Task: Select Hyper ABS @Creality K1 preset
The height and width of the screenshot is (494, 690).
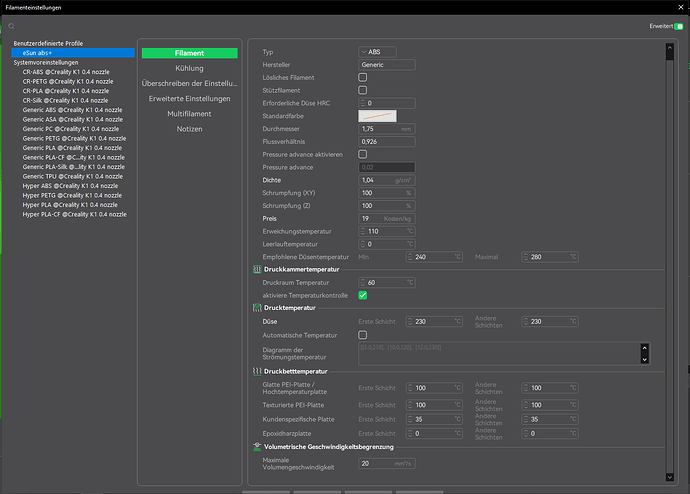Action: (70, 186)
